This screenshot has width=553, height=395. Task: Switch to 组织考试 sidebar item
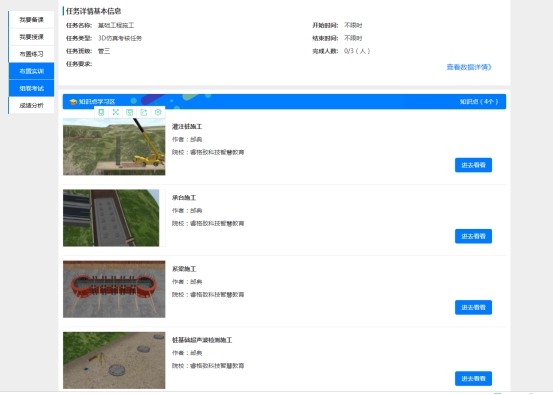click(x=31, y=88)
